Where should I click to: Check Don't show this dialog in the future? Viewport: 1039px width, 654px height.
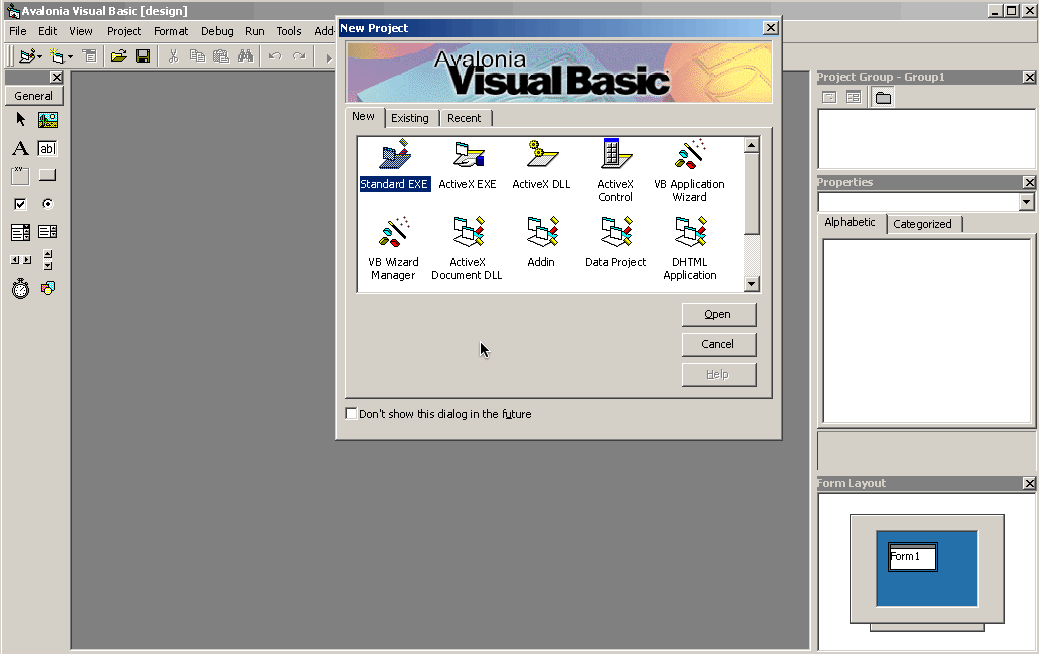351,413
